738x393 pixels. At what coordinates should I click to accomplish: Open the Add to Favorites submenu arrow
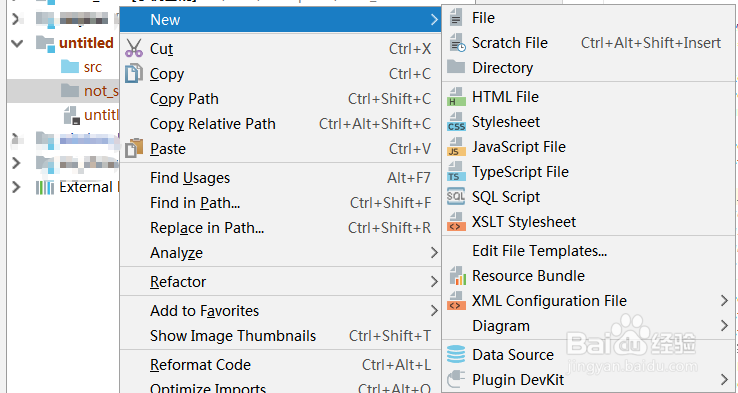coord(434,311)
